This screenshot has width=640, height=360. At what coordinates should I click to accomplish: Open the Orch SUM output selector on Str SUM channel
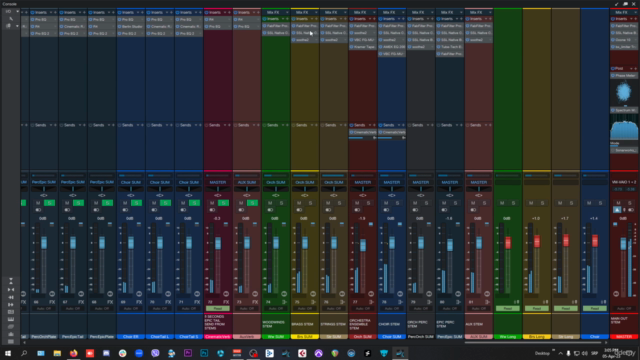click(333, 182)
